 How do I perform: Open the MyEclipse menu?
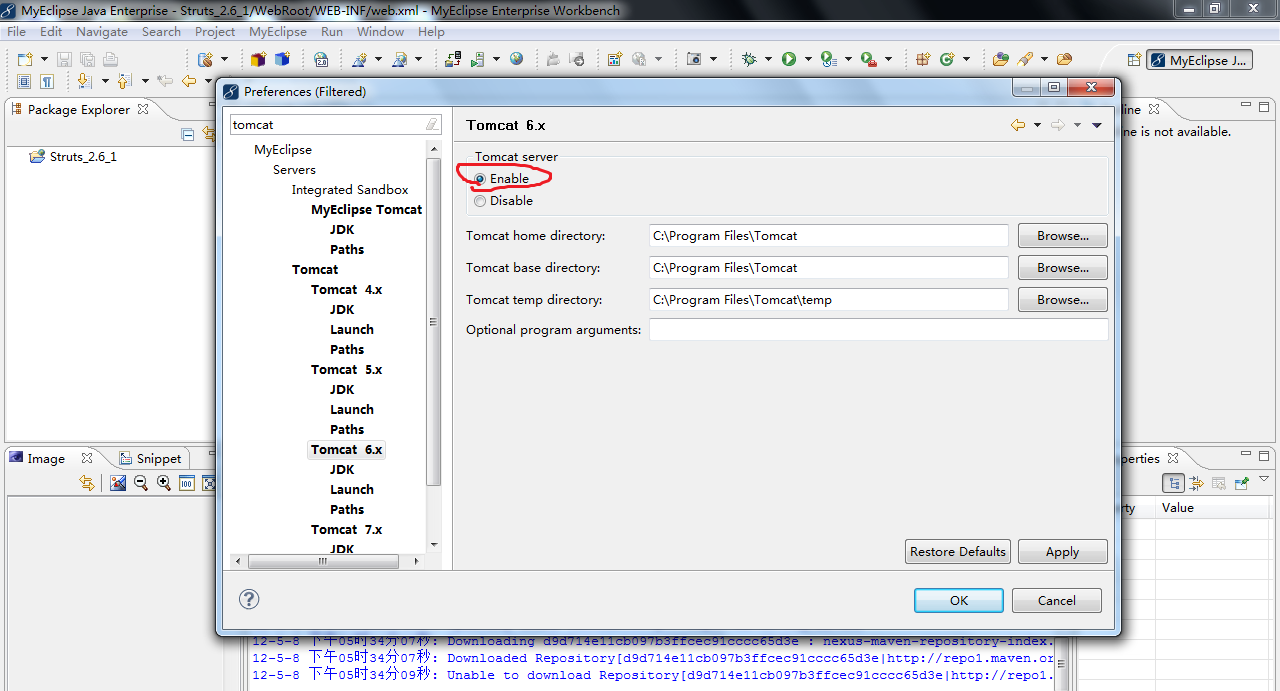(x=278, y=31)
